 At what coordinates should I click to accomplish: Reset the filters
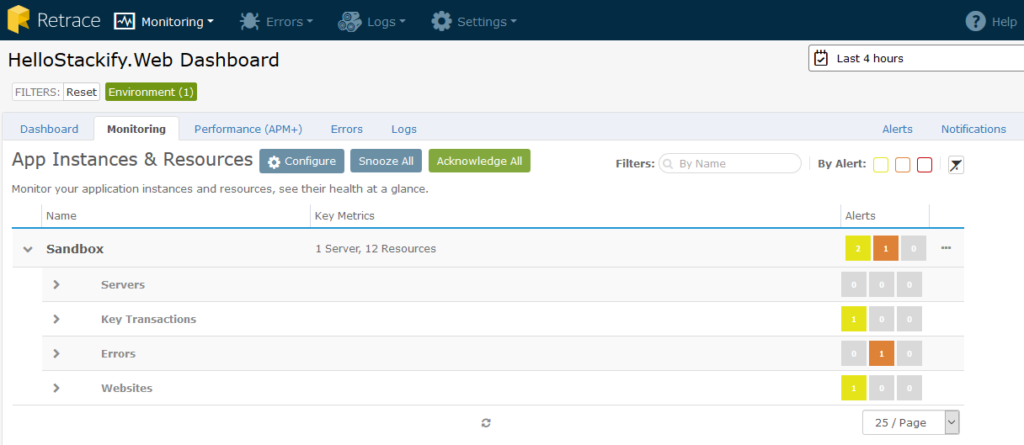coord(82,92)
